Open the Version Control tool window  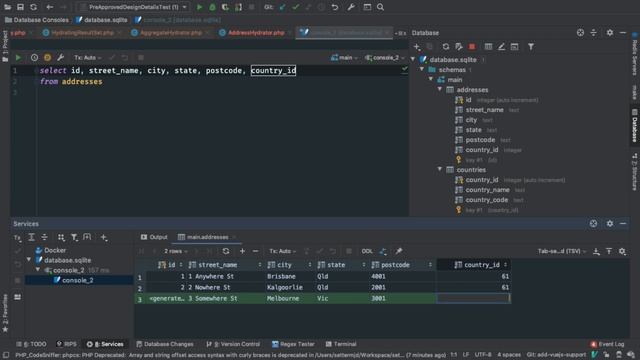tap(233, 344)
